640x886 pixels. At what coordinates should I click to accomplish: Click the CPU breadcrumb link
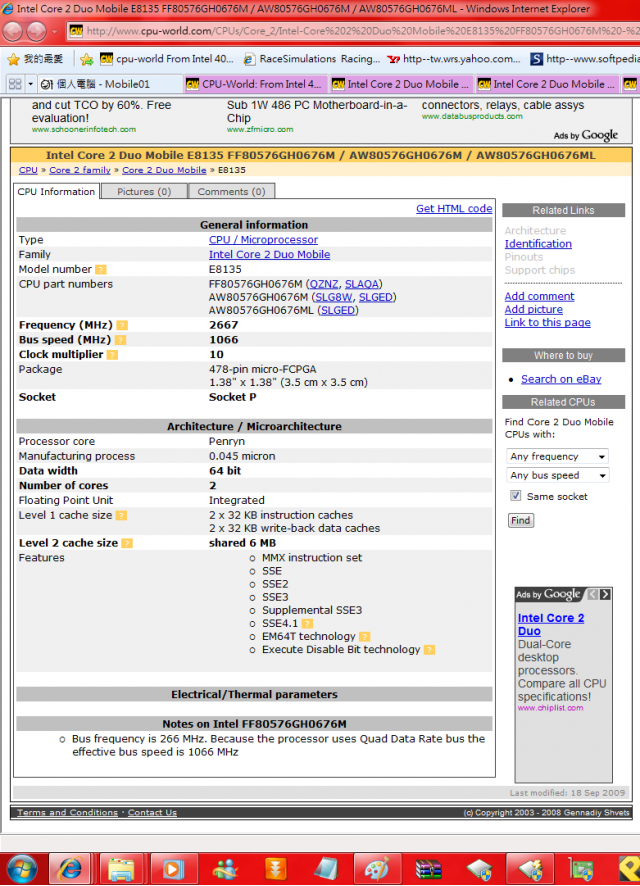point(28,170)
